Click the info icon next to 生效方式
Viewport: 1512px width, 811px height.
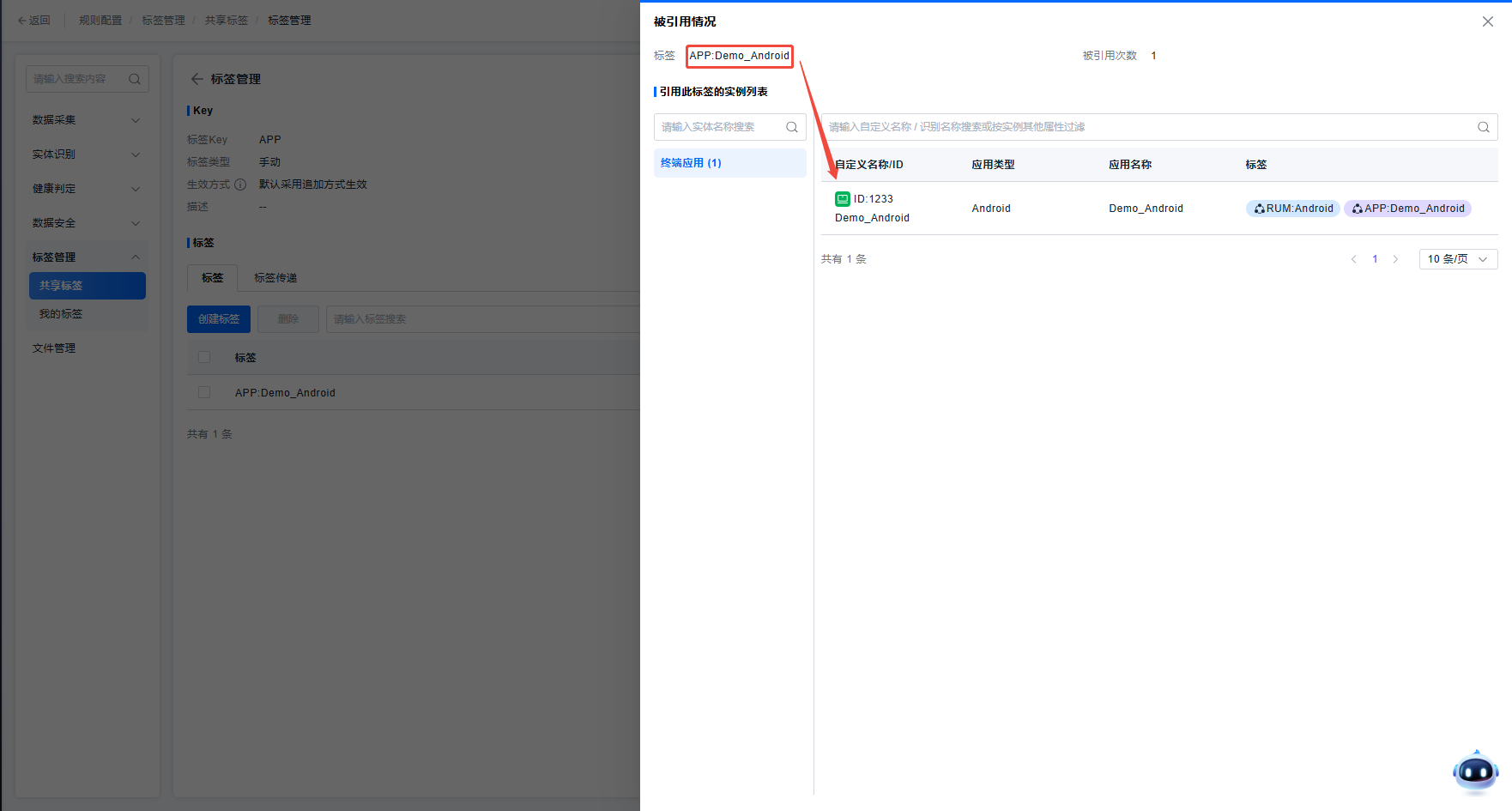tap(240, 185)
